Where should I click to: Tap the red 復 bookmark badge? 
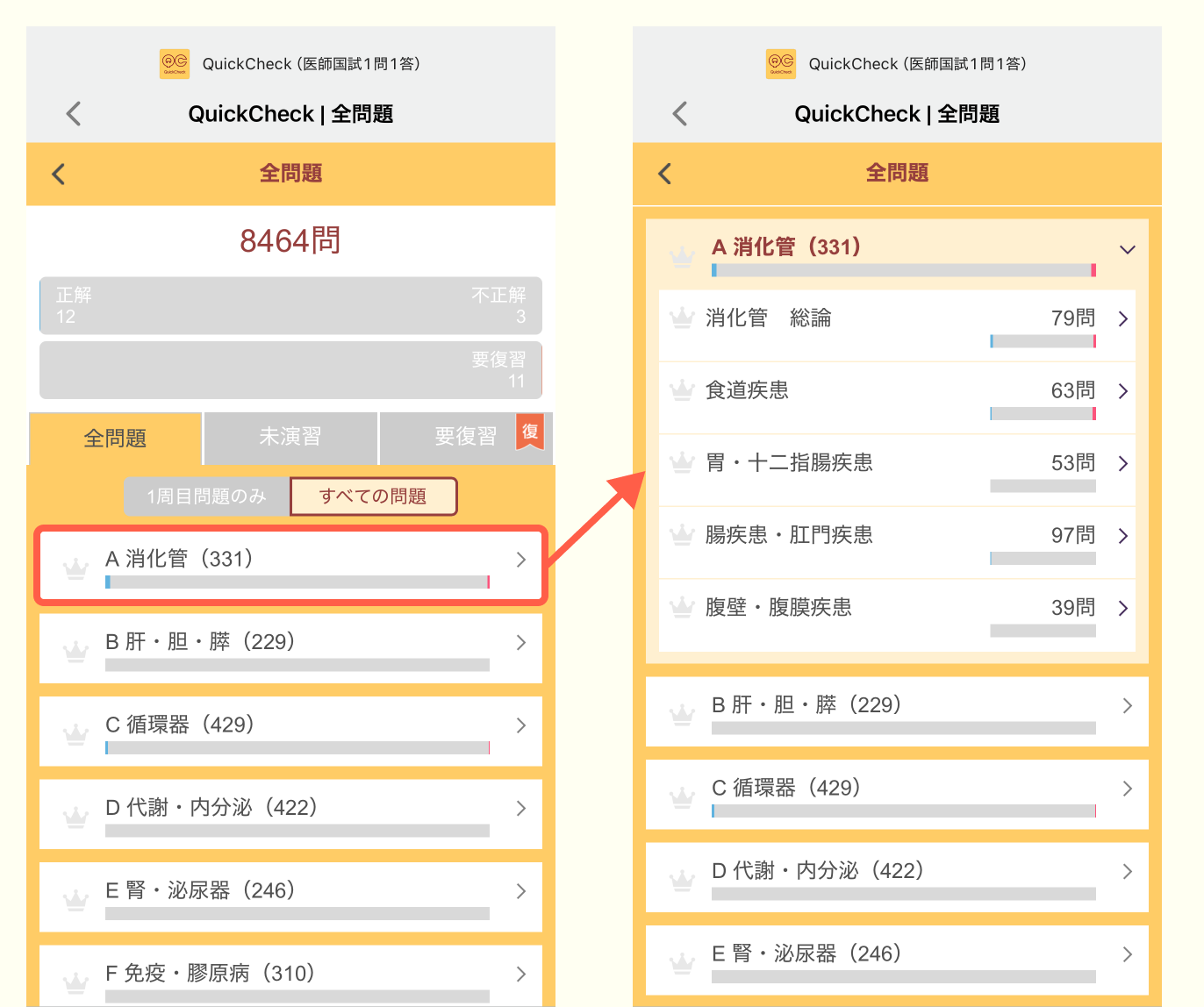click(x=530, y=432)
